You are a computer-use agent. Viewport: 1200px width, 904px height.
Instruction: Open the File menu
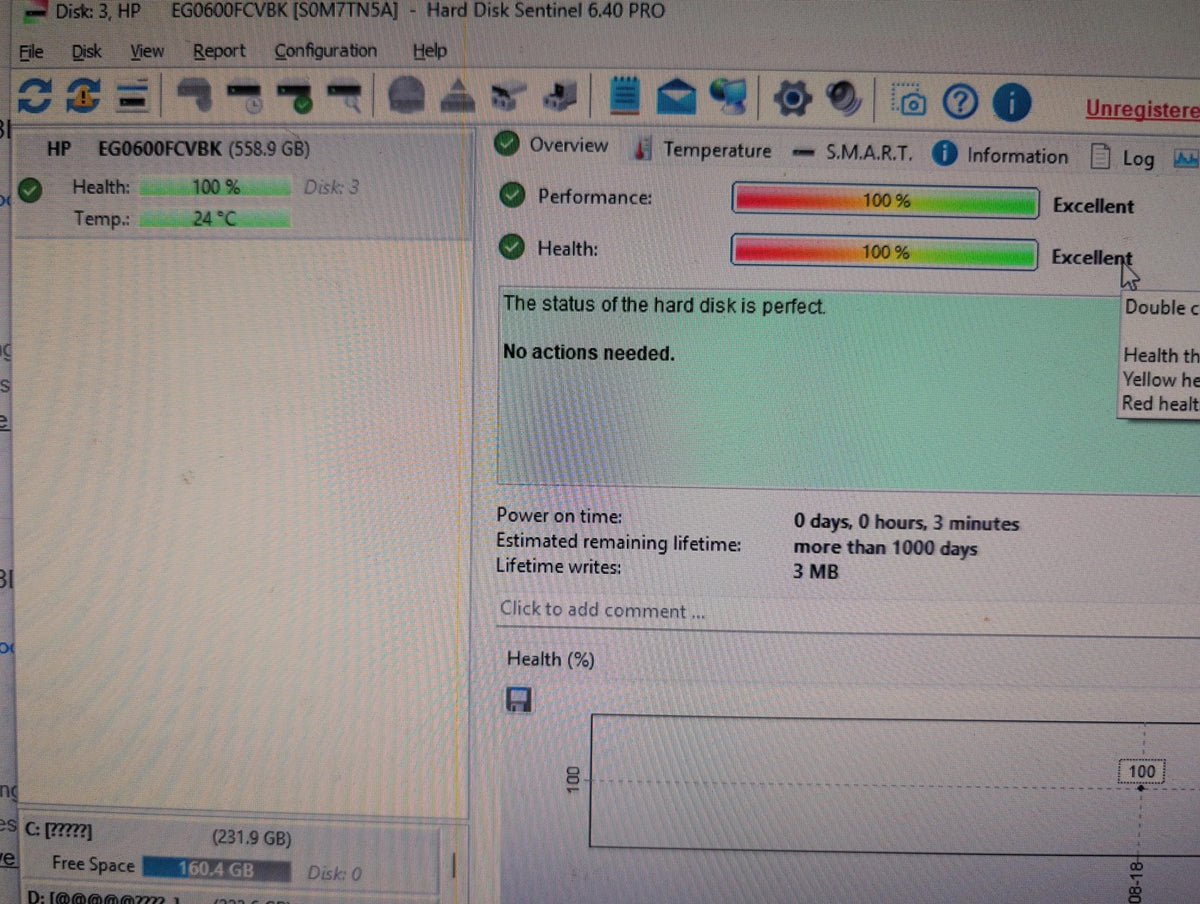coord(31,52)
